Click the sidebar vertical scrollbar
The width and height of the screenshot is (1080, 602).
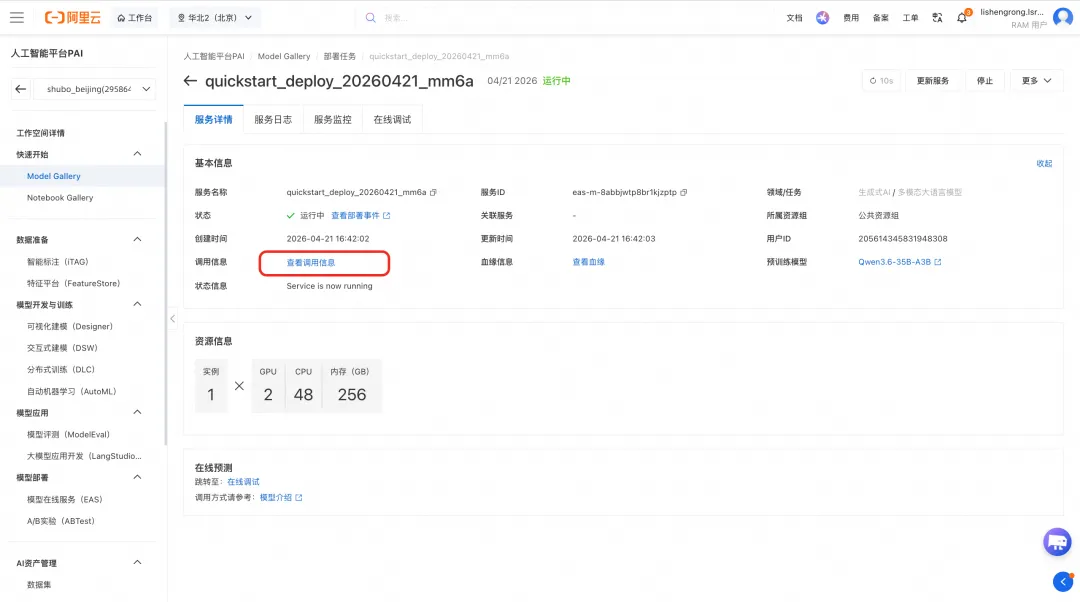(165, 282)
